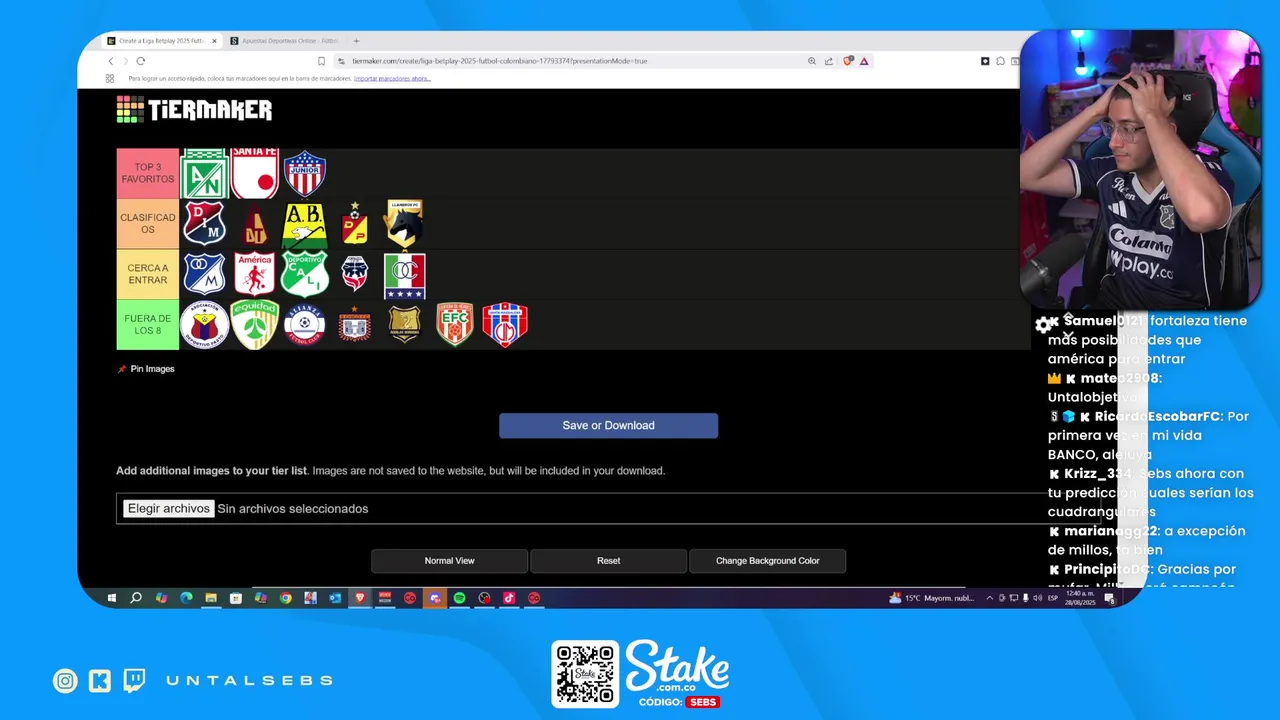Open a new browser tab
The width and height of the screenshot is (1280, 720).
point(356,41)
